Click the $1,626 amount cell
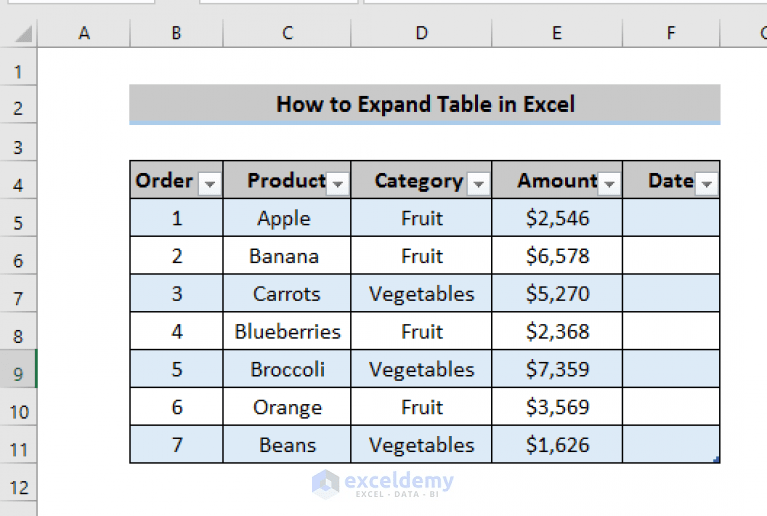 557,445
